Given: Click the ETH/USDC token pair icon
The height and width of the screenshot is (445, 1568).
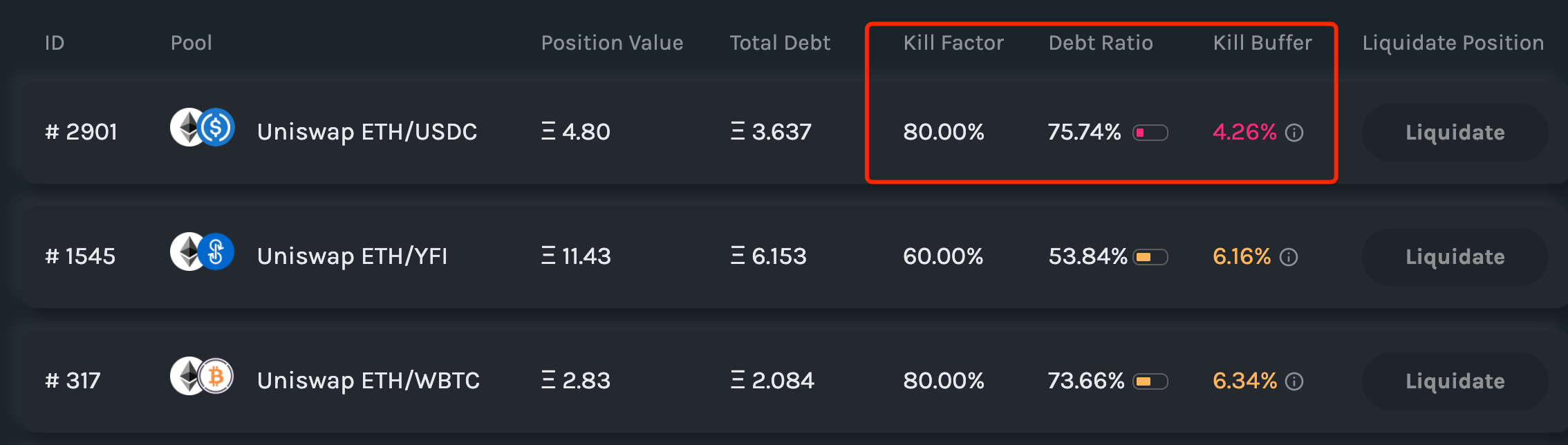Looking at the screenshot, I should coord(203,127).
